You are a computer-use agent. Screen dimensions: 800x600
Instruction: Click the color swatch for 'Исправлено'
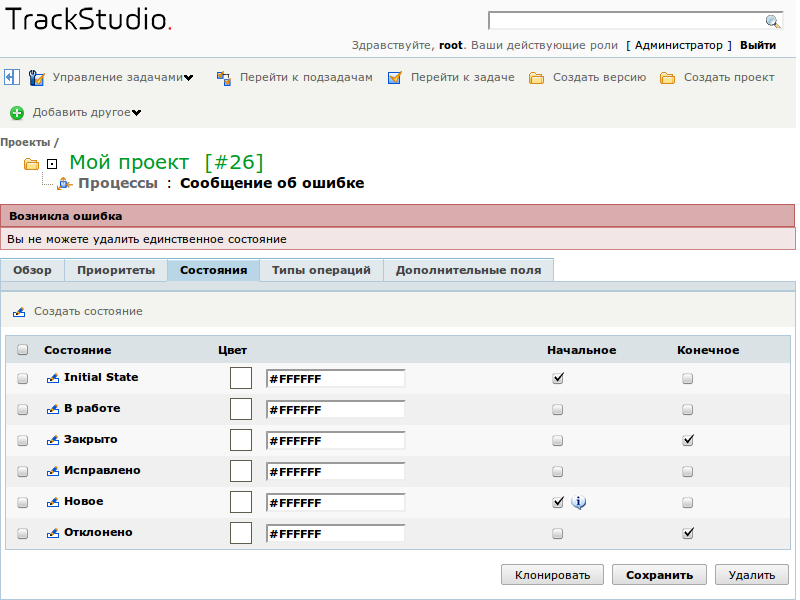click(240, 471)
